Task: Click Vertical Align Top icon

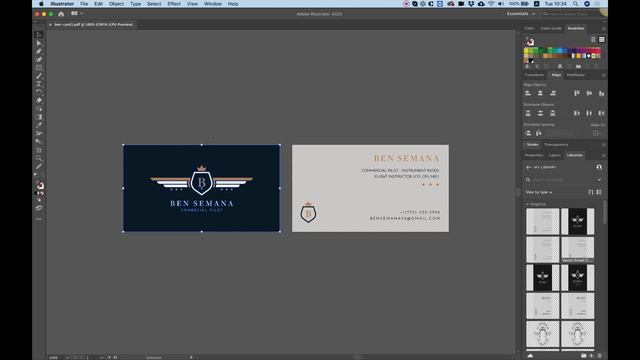Action: (577, 93)
